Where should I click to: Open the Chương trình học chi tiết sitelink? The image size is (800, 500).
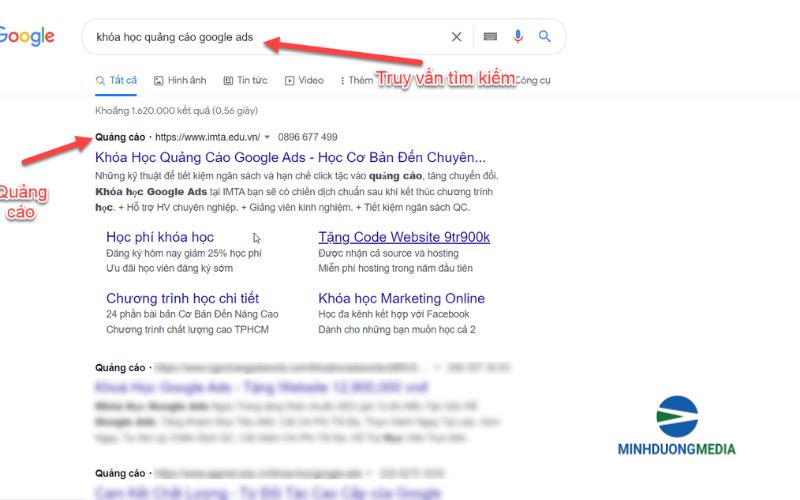(x=183, y=298)
